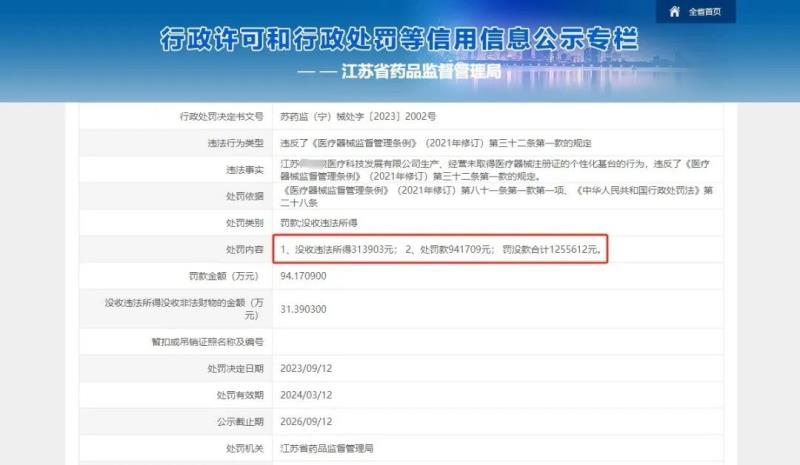Click the 处罚有效期 value 2024/03/12
Image resolution: width=800 pixels, height=465 pixels.
click(x=307, y=395)
